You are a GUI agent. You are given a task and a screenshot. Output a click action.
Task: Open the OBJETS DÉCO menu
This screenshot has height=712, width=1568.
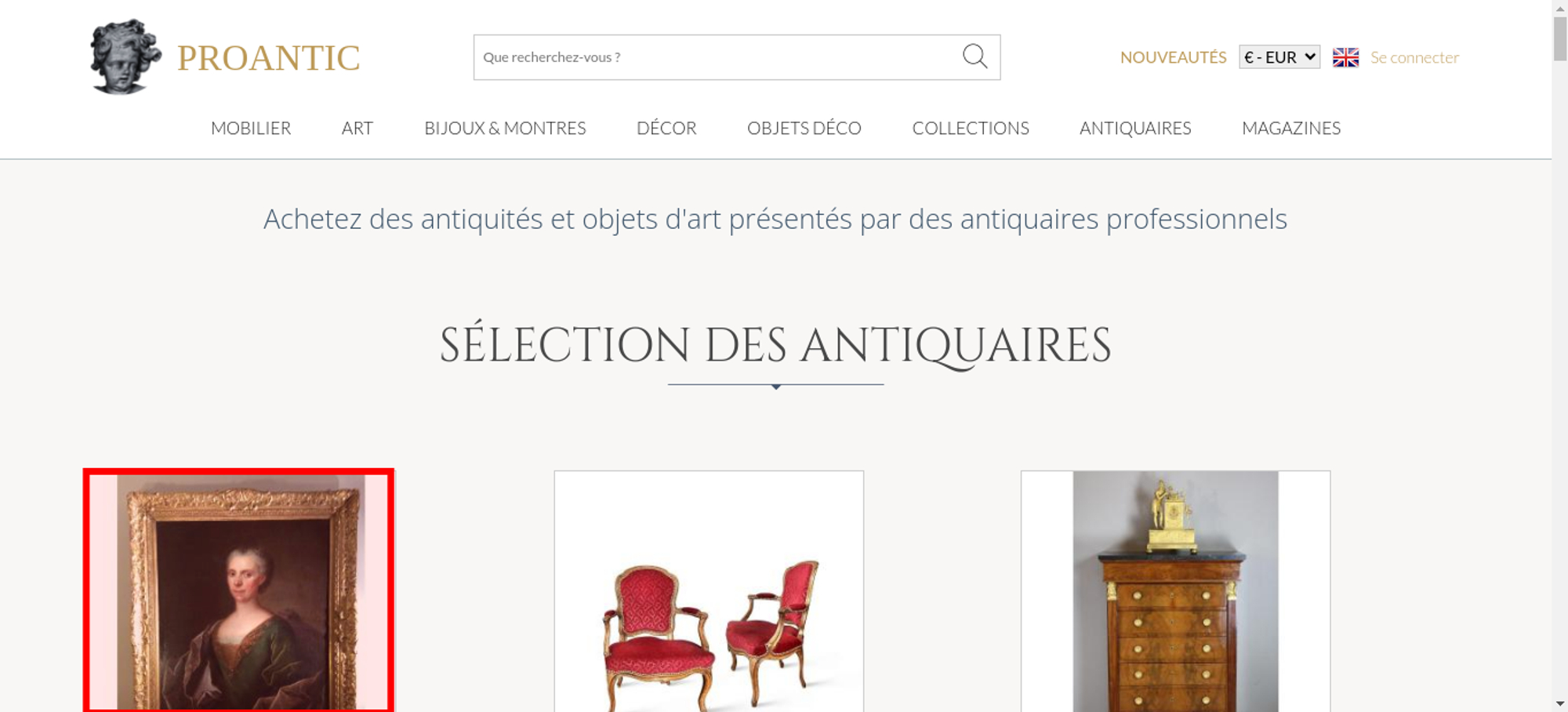(x=804, y=128)
